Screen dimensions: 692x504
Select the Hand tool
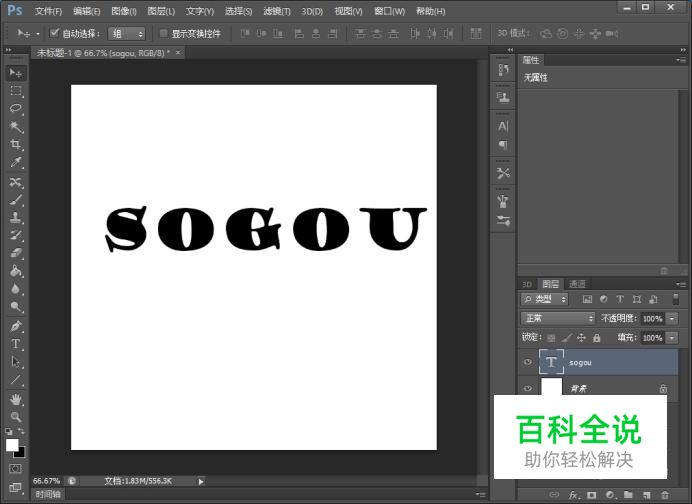coord(16,399)
